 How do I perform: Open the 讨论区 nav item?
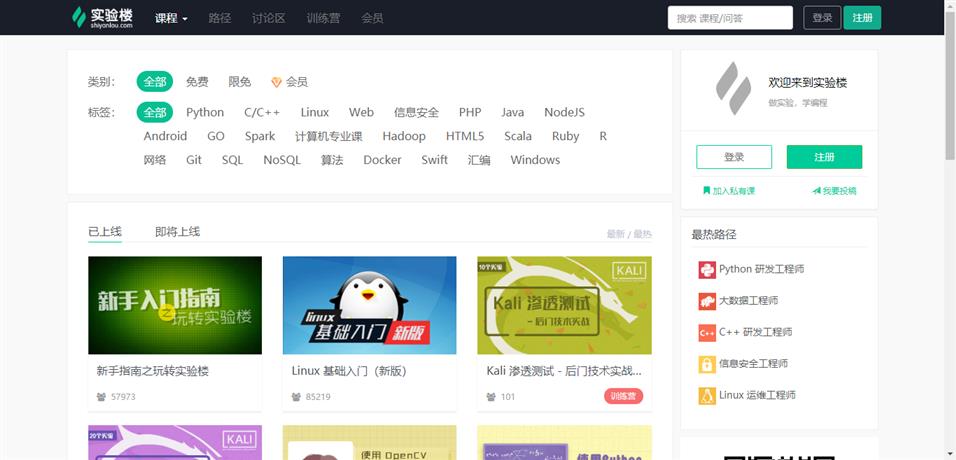click(x=269, y=18)
